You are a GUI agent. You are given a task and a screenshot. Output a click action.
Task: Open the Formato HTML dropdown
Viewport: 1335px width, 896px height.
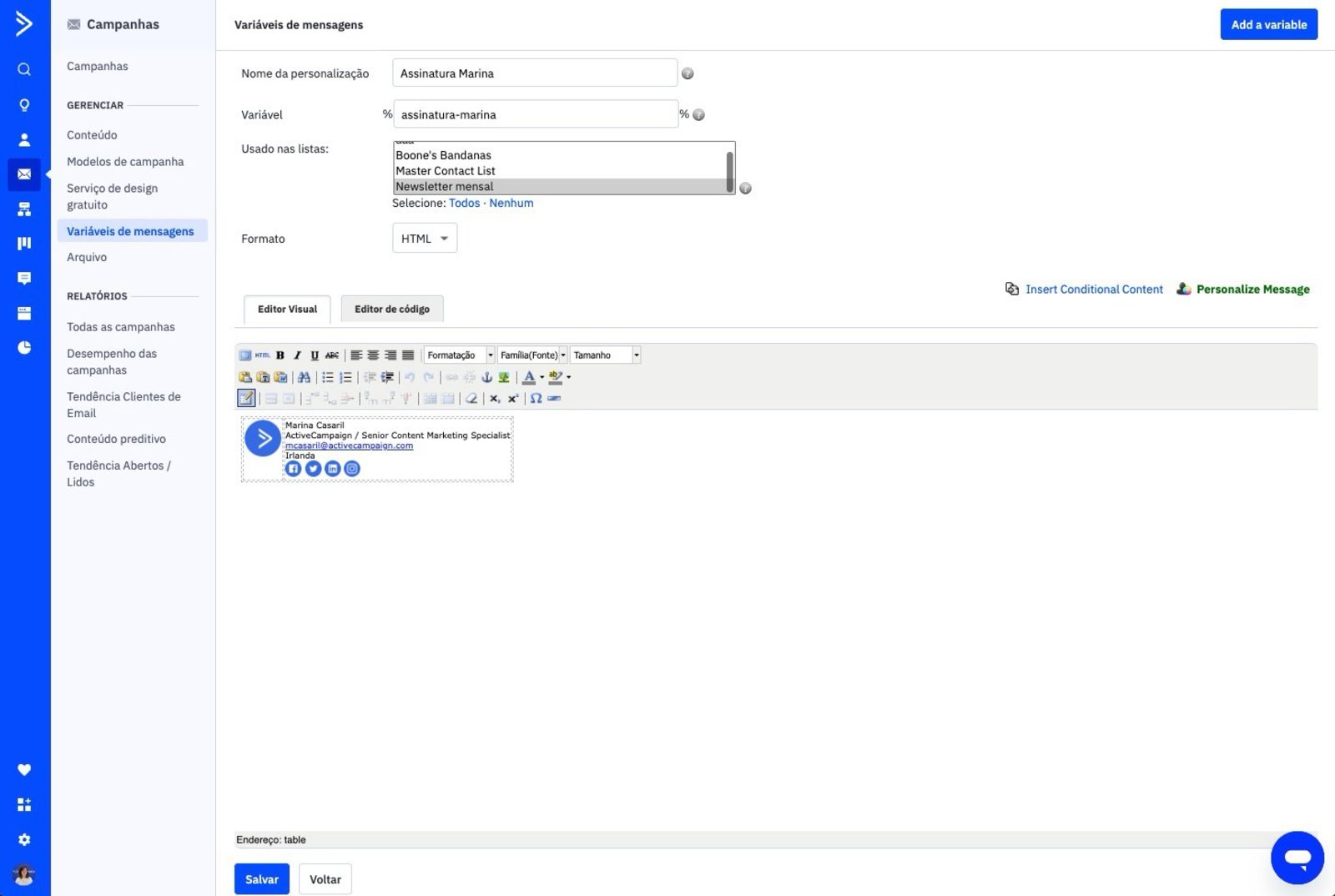(x=424, y=238)
